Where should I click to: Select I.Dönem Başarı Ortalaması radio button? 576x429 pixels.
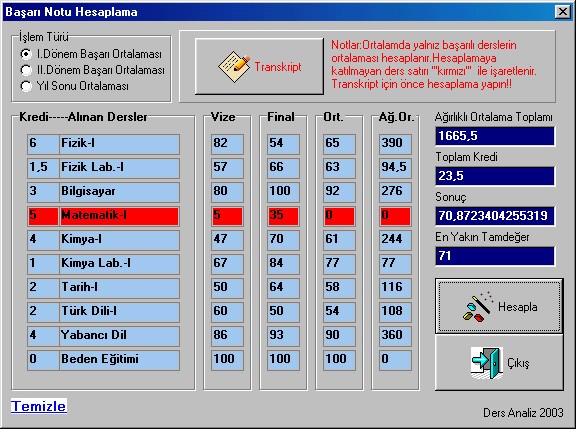26,54
